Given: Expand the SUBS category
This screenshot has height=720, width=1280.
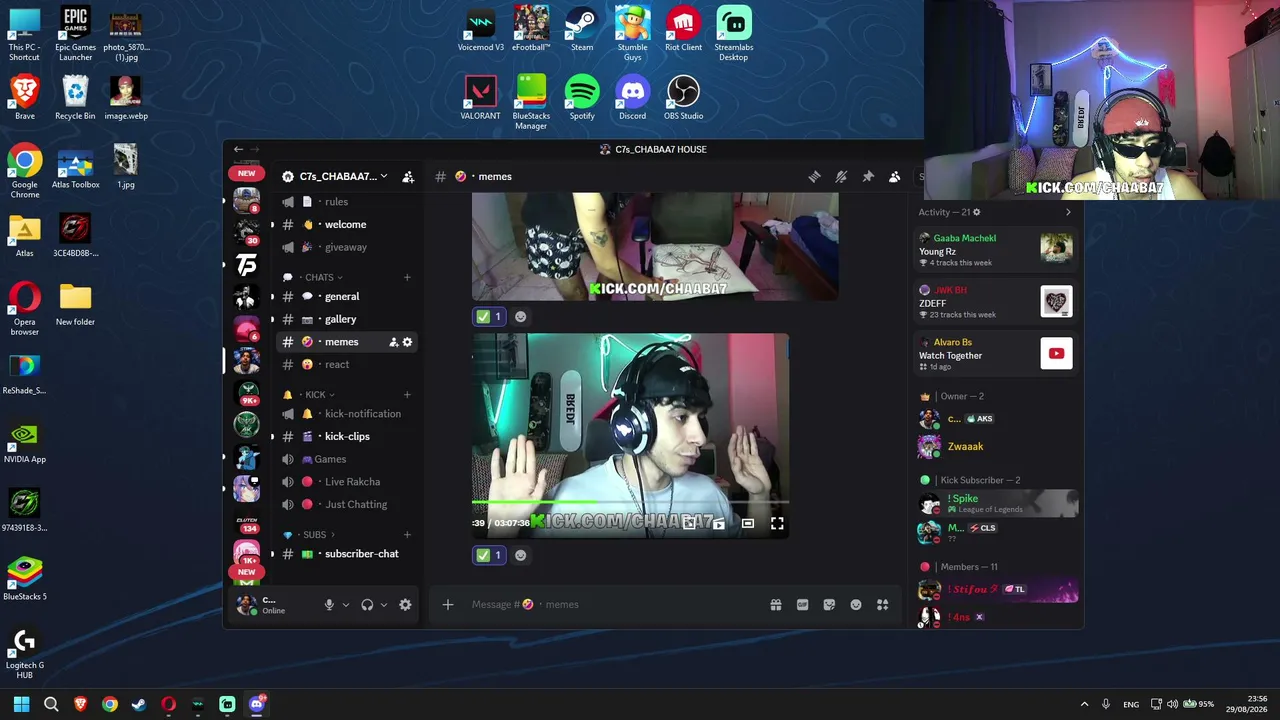Looking at the screenshot, I should tap(319, 535).
